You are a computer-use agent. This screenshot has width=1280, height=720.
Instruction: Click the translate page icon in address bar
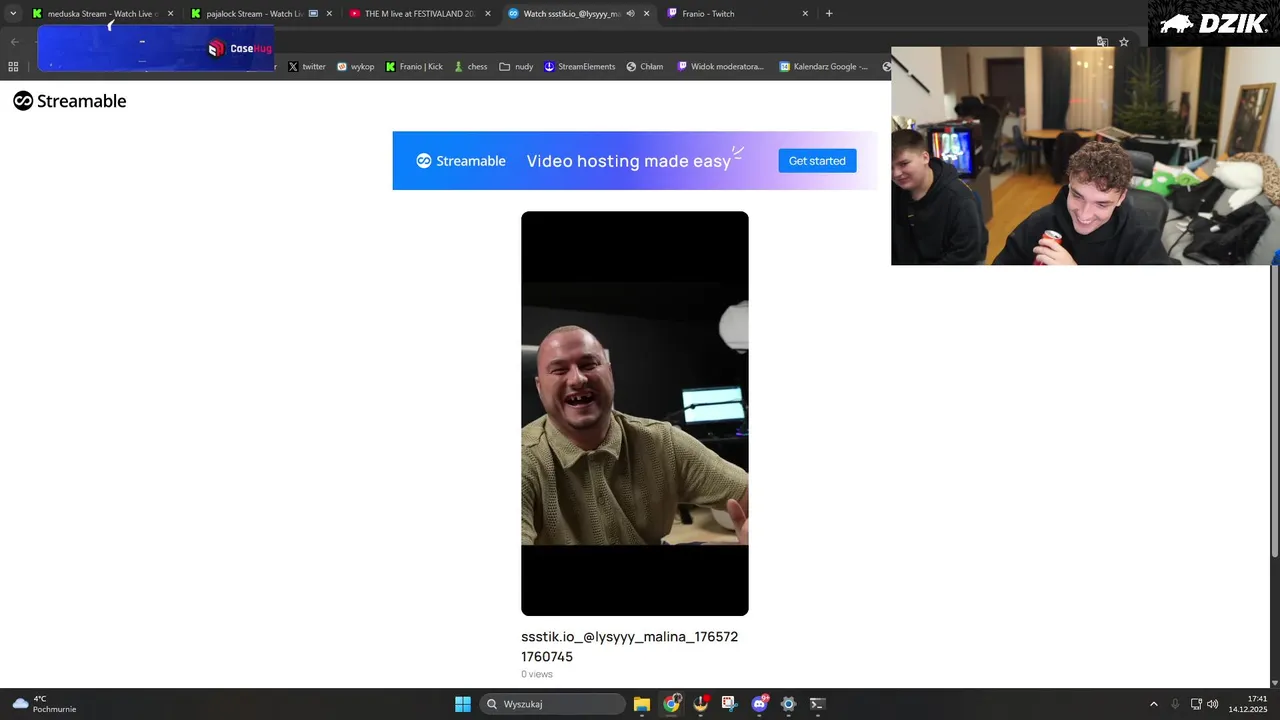click(1102, 42)
